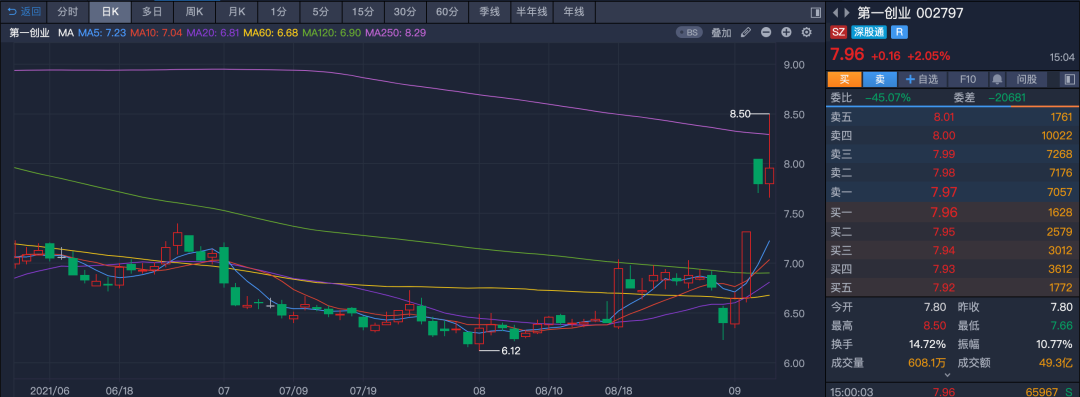
Task: Click the 问股 ask button
Action: point(1027,79)
